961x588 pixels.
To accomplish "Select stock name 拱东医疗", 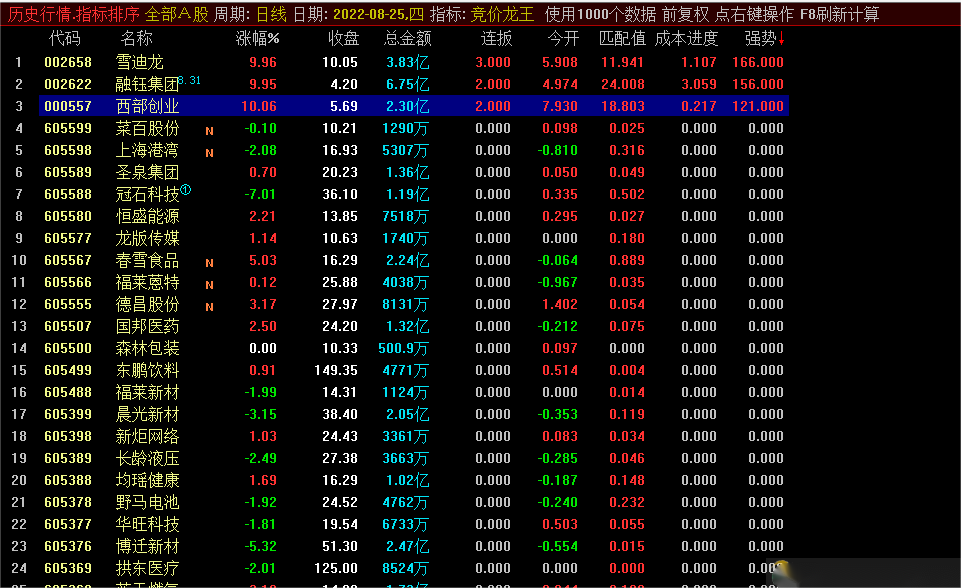I will 147,570.
